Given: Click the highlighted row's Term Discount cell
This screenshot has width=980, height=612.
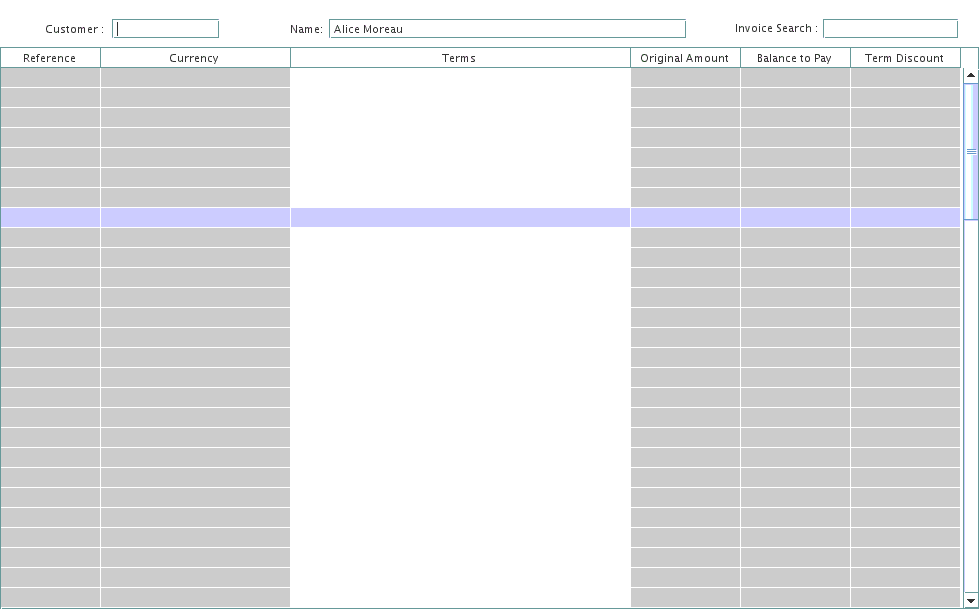Looking at the screenshot, I should point(905,218).
